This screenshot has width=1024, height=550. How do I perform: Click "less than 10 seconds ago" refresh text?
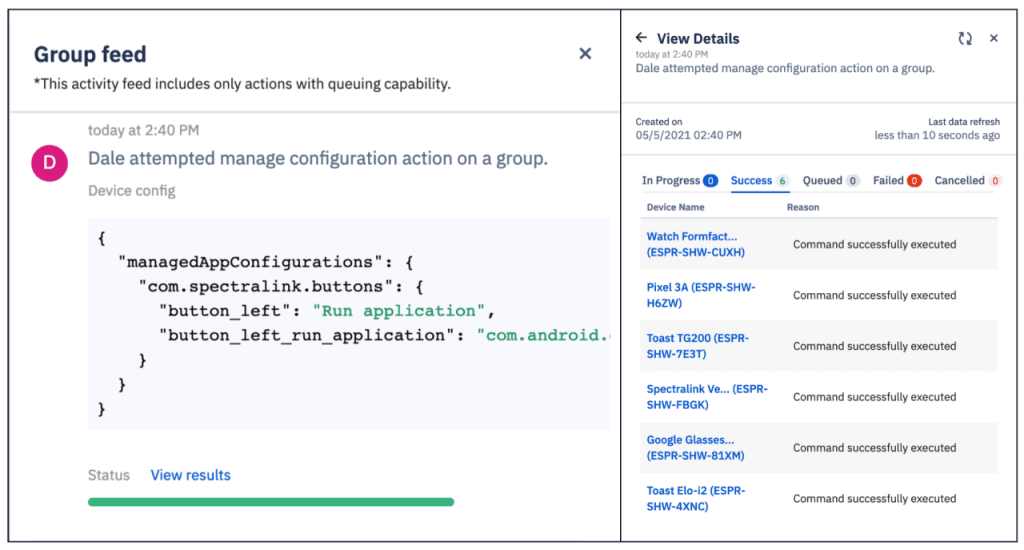click(x=937, y=135)
